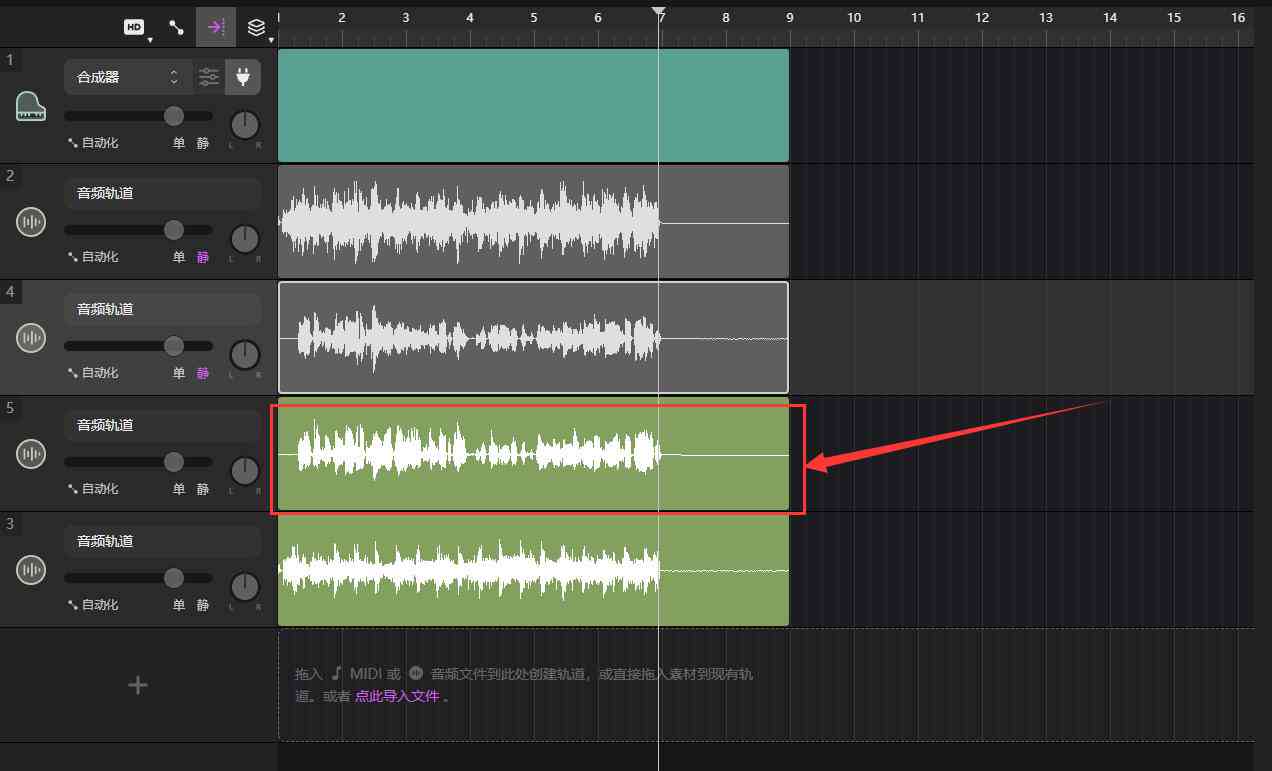Click the pan knob on track 5
The image size is (1272, 771).
coord(244,471)
